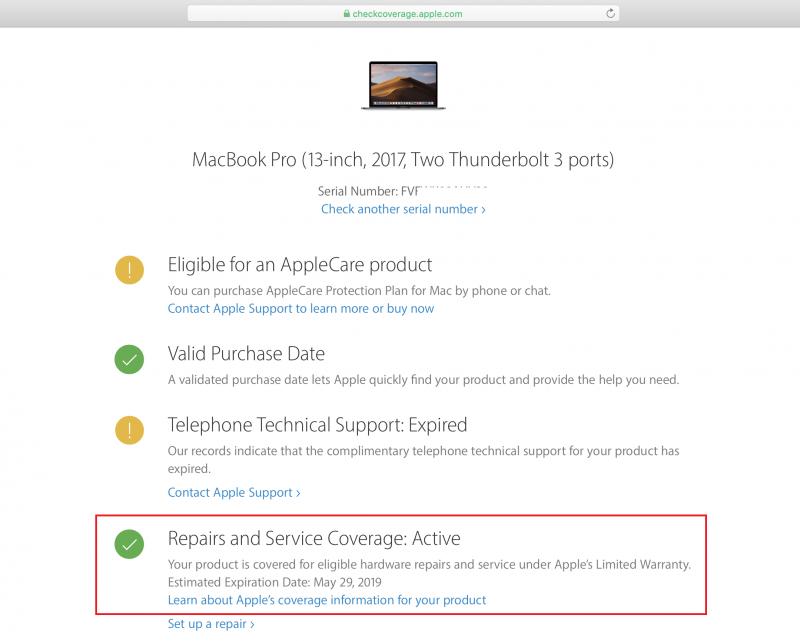This screenshot has width=800, height=641.
Task: Click the Telephone Technical Support: Expired heading
Action: 317,425
